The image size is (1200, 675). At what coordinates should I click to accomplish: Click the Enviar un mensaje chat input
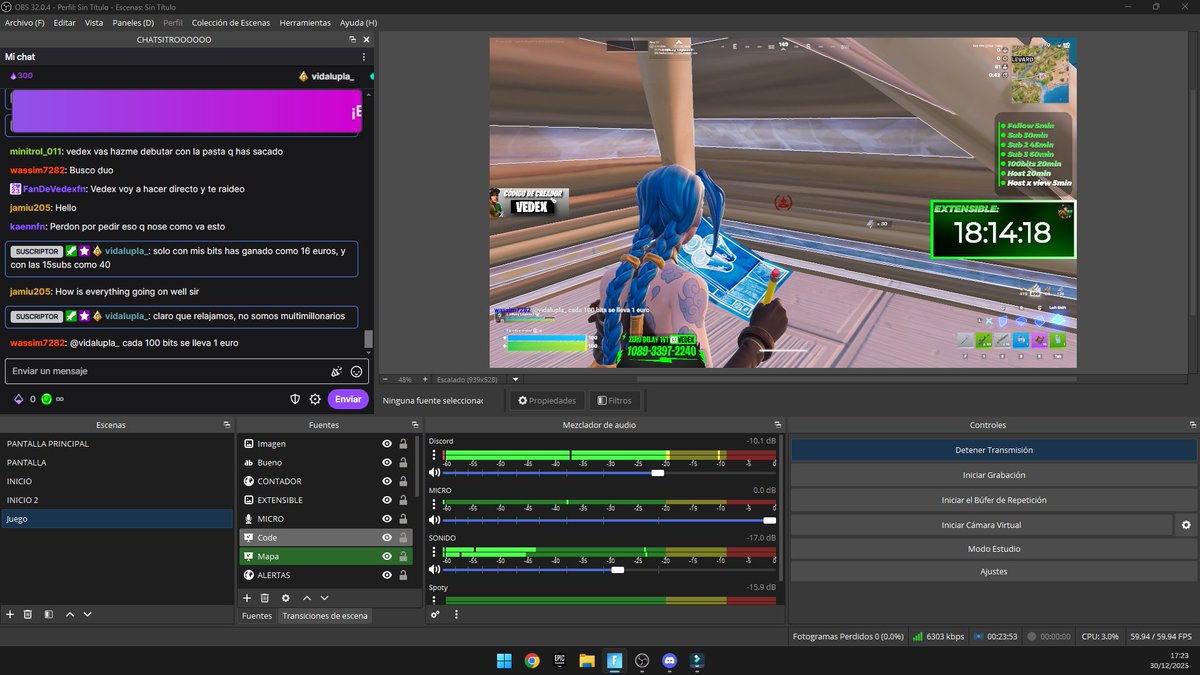165,371
